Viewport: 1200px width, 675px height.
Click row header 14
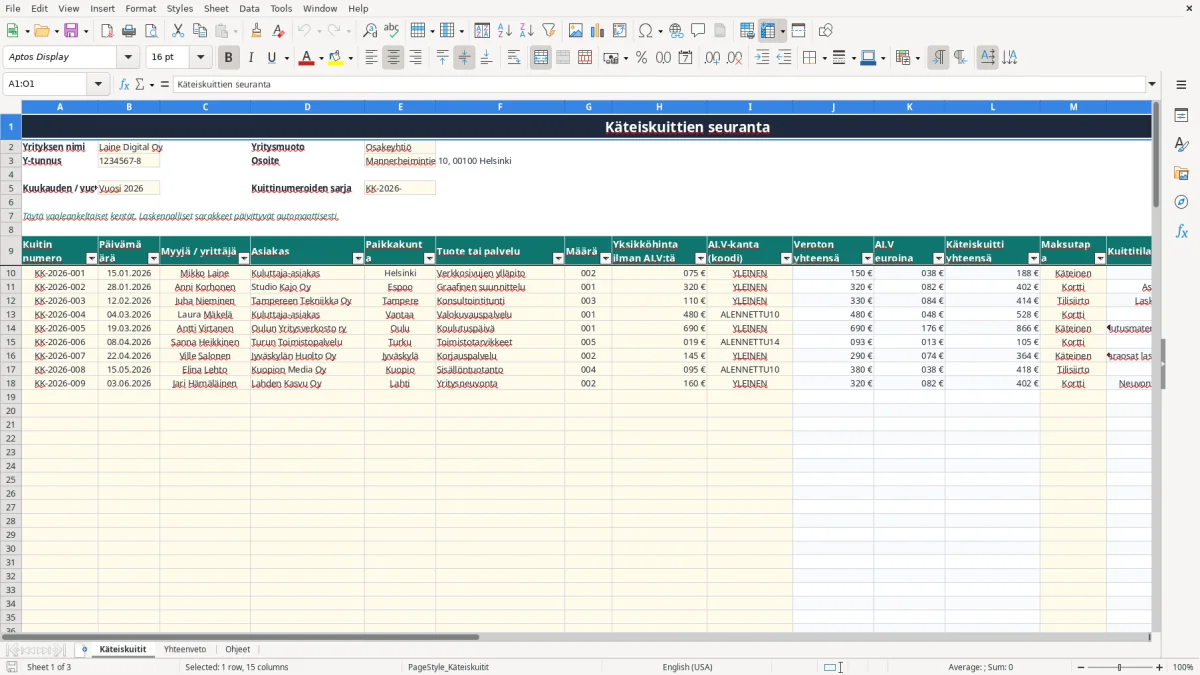(x=11, y=328)
